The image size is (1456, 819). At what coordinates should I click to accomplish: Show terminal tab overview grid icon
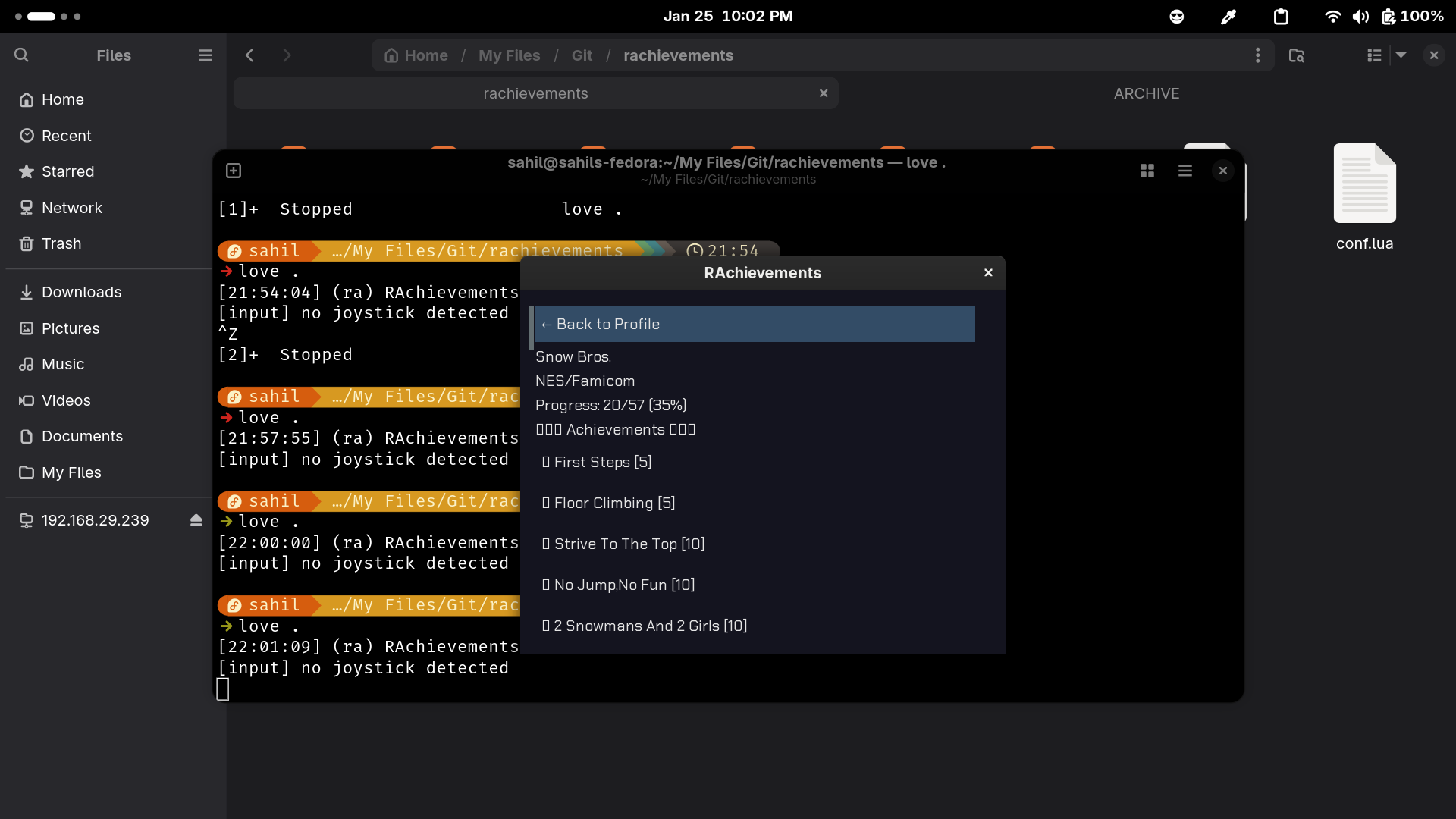tap(1147, 171)
